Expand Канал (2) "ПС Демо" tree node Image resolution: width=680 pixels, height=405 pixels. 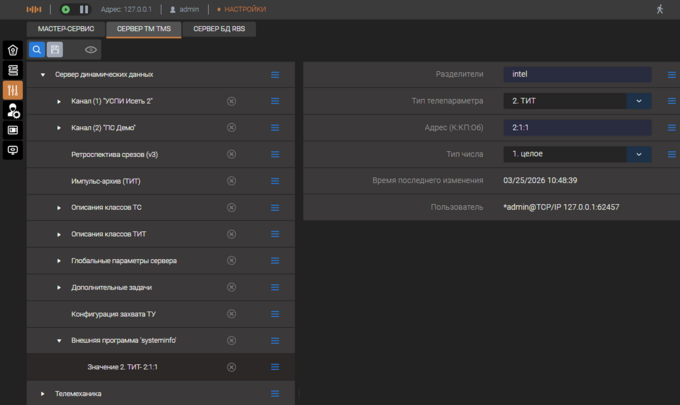point(59,128)
